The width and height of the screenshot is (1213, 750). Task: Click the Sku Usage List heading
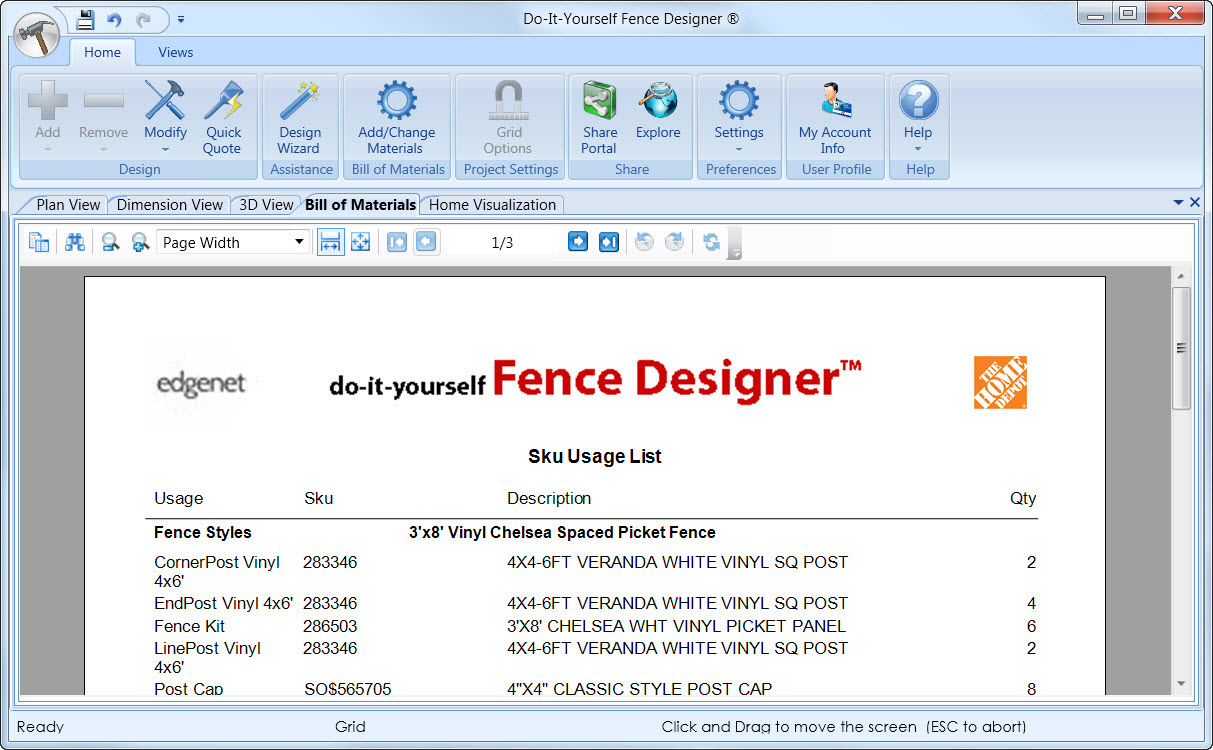pyautogui.click(x=595, y=457)
